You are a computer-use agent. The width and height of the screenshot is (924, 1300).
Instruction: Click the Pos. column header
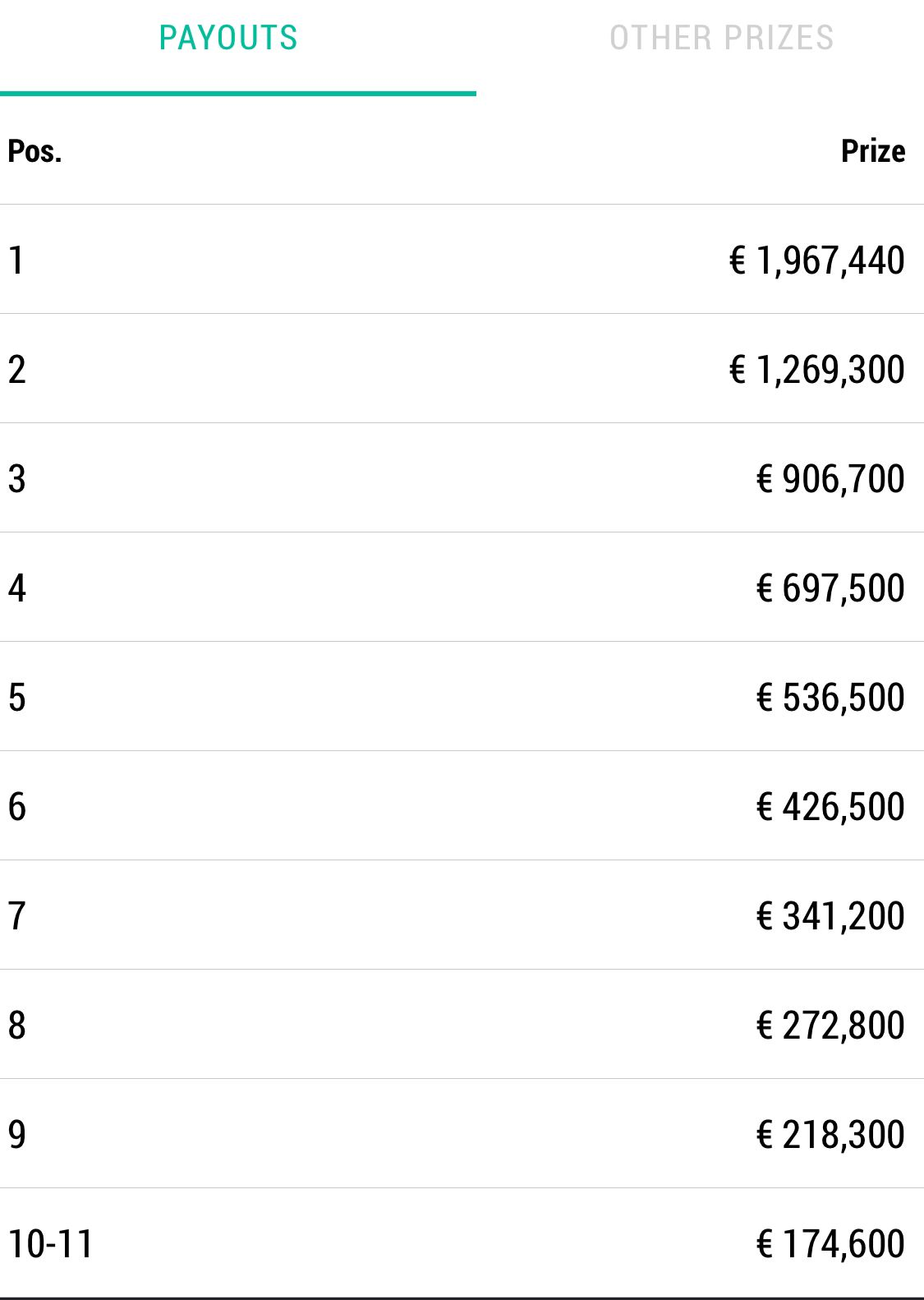(x=35, y=151)
